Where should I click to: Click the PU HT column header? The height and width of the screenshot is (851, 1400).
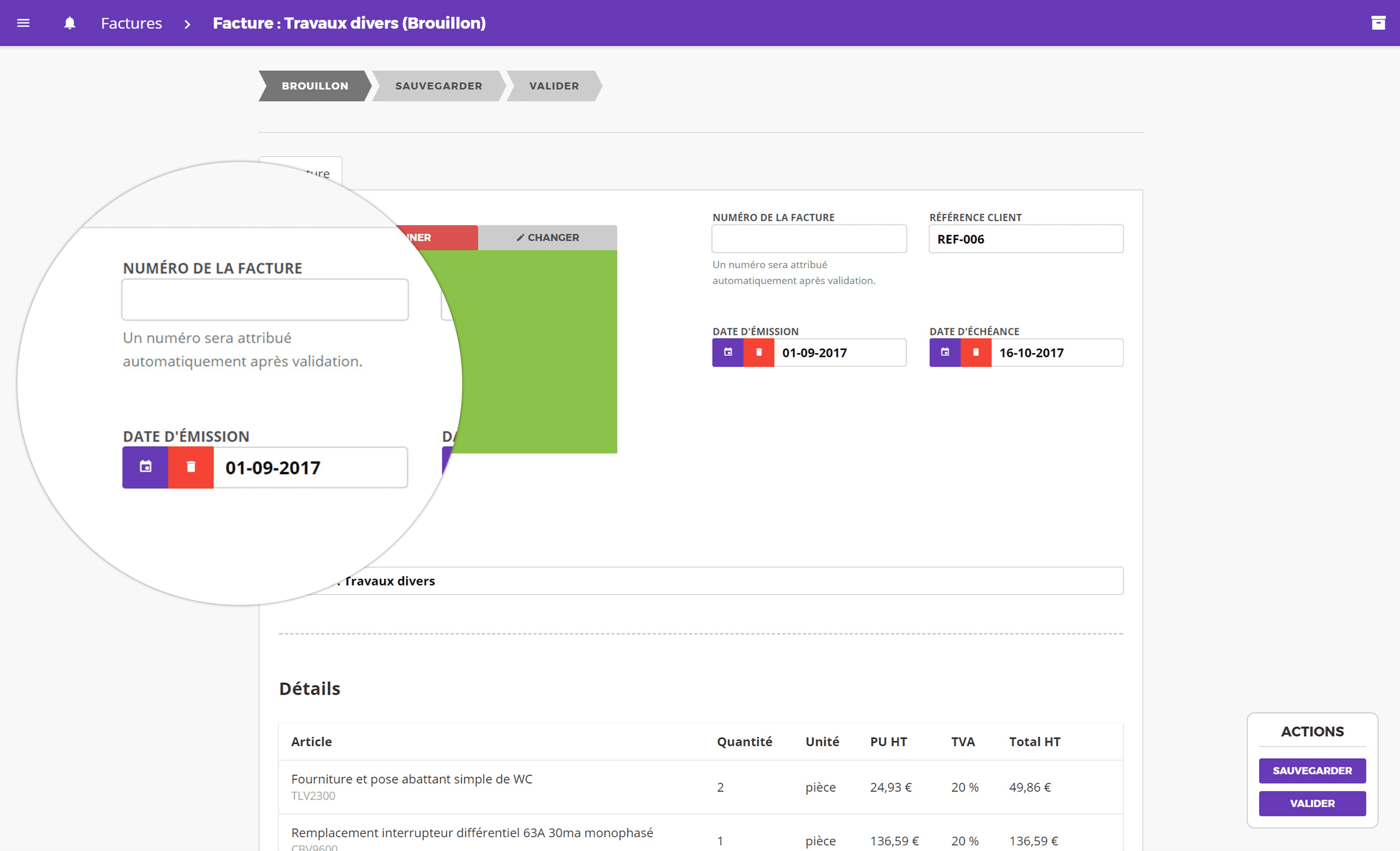pos(888,741)
